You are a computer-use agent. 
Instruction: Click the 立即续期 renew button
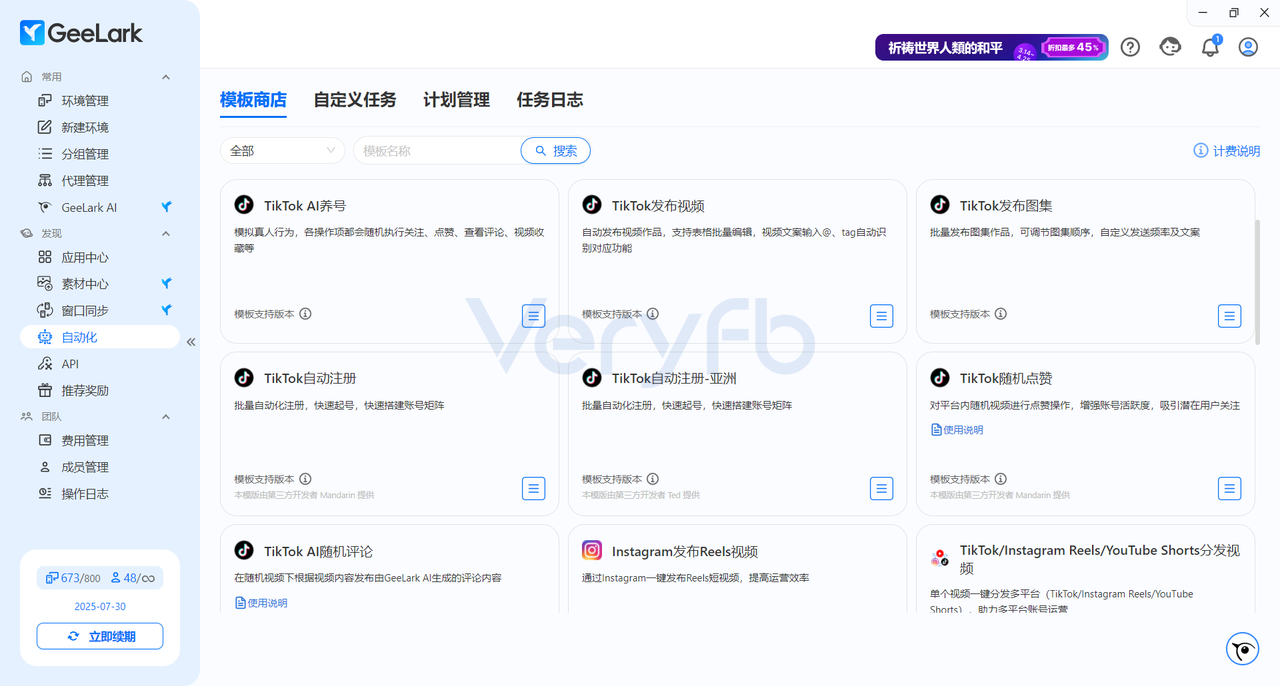[100, 636]
